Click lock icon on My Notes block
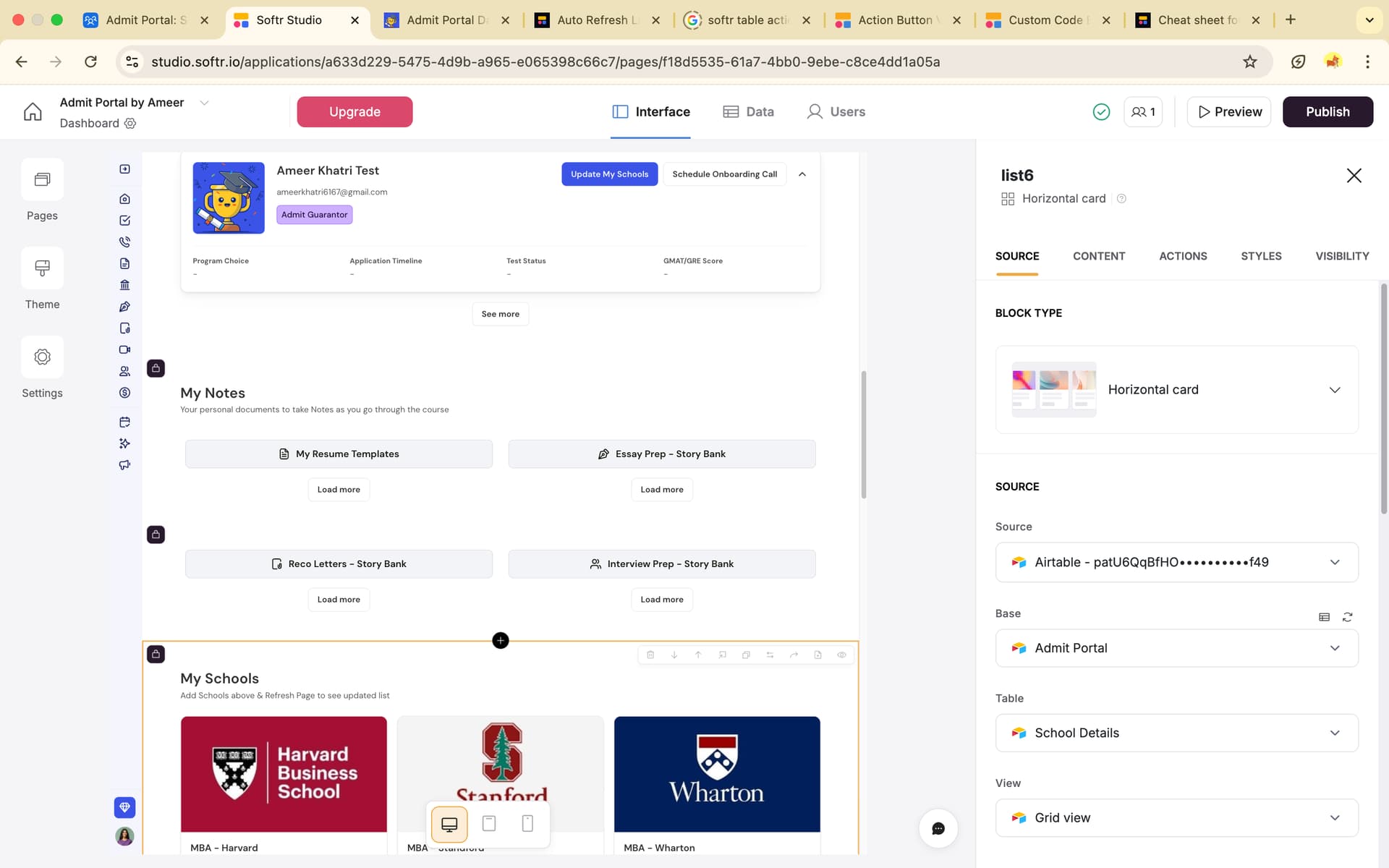The height and width of the screenshot is (868, 1389). click(x=156, y=368)
